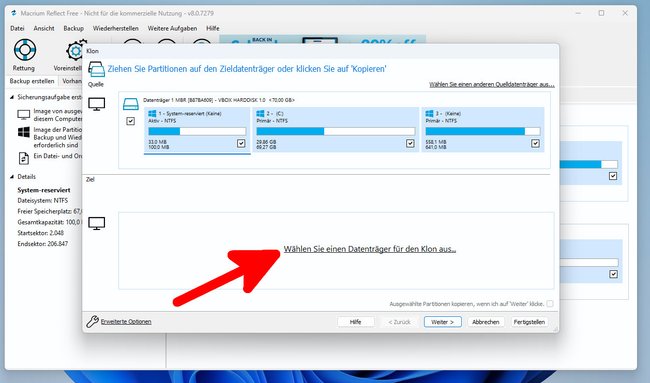Toggle the upper partition checkbox in main window
The image size is (650, 383).
click(x=613, y=176)
